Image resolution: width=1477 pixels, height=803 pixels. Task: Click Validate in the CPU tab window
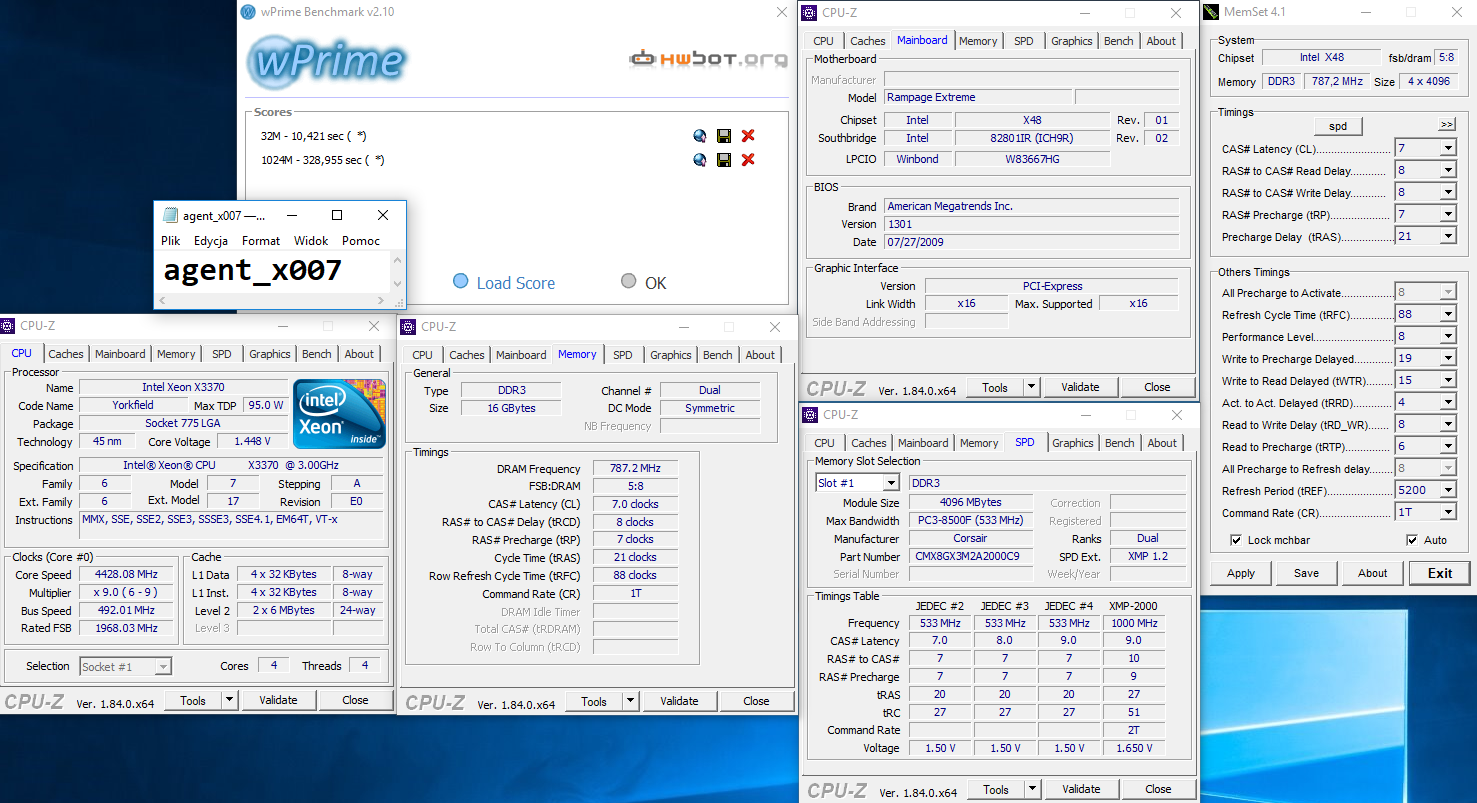tap(278, 700)
